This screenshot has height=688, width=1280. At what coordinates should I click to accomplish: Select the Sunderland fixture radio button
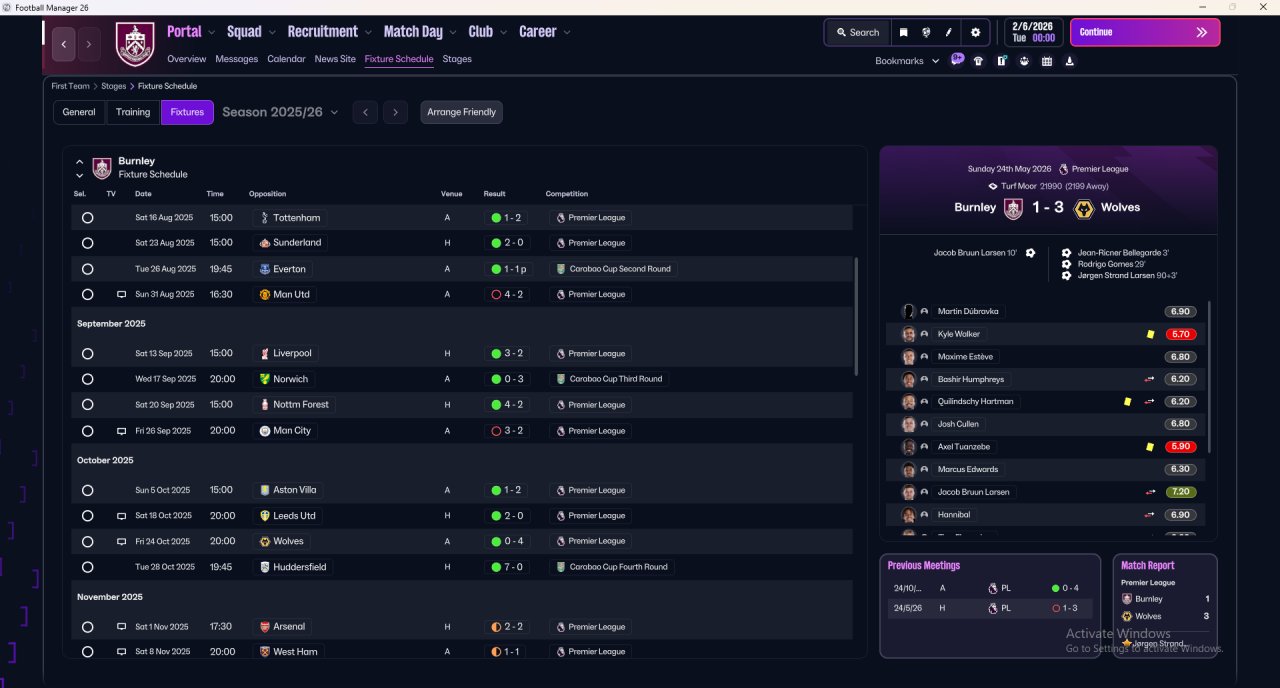(x=87, y=243)
